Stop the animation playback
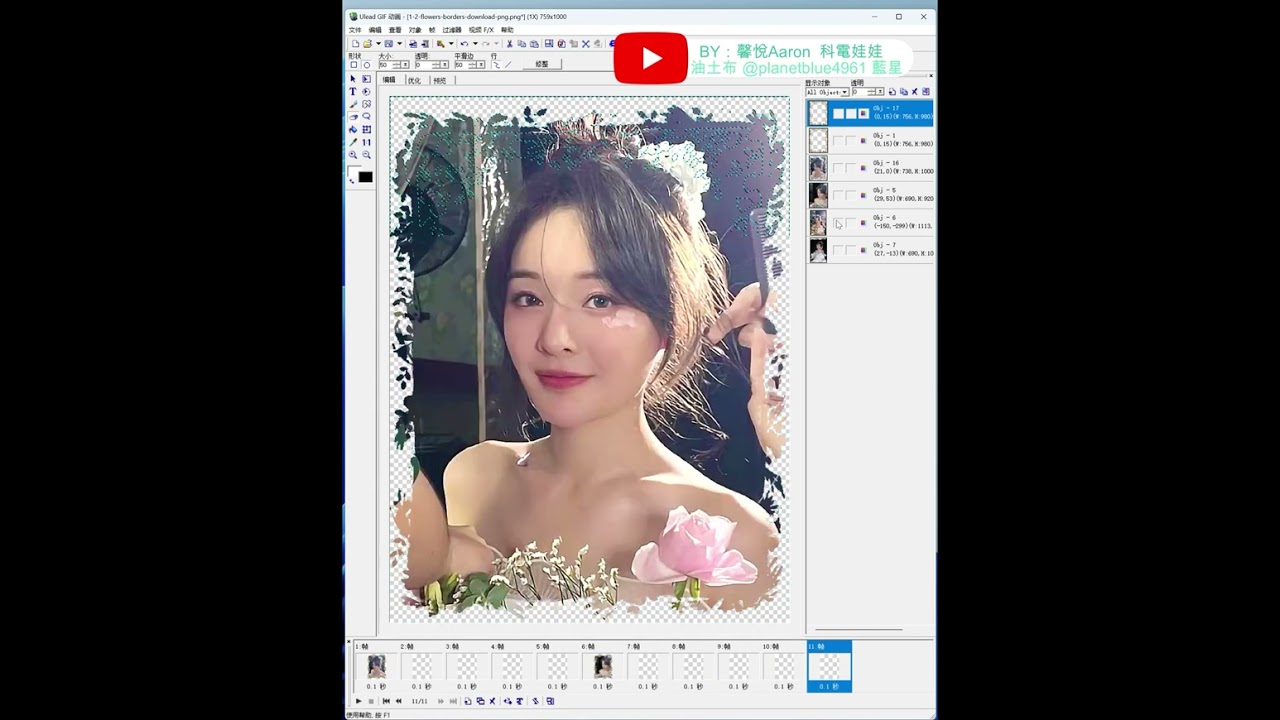The image size is (1280, 720). coord(371,701)
